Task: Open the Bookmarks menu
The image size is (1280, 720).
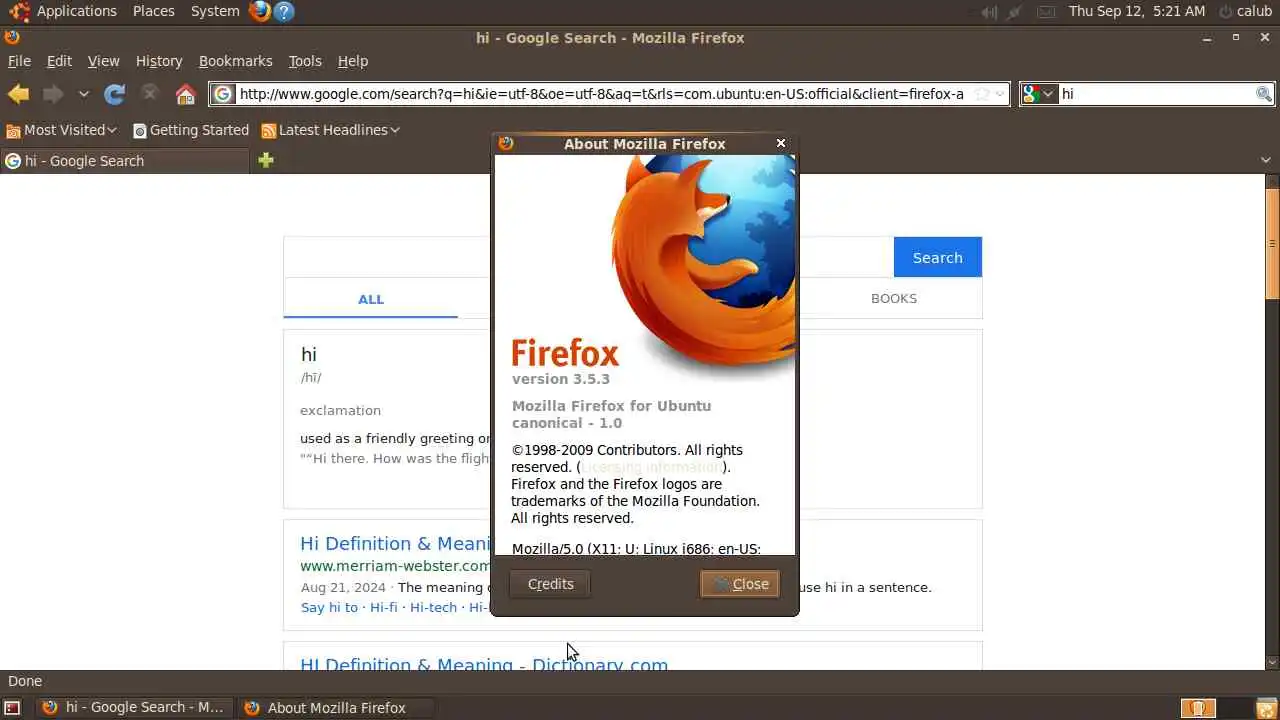Action: coord(235,61)
